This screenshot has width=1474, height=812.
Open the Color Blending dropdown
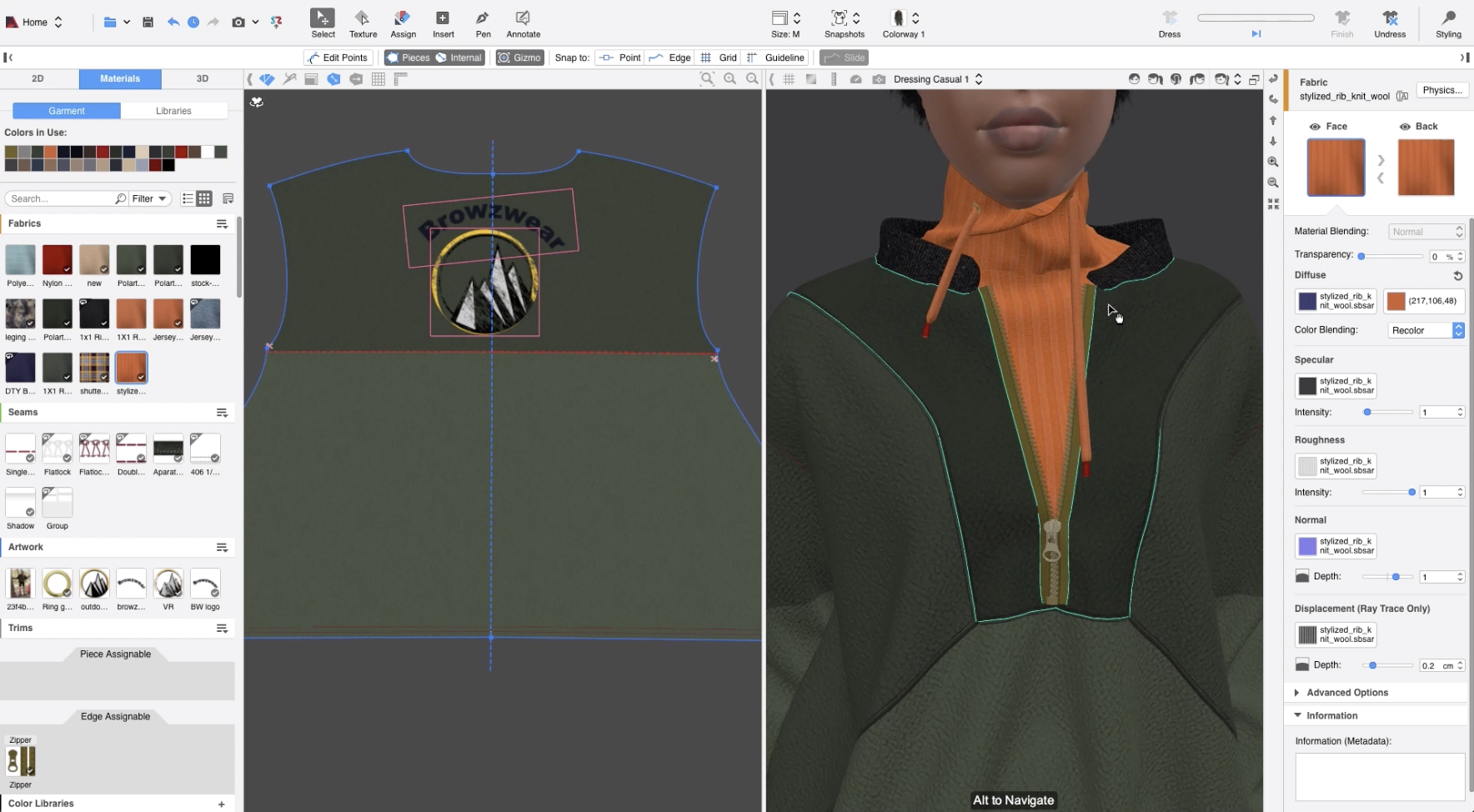[x=1426, y=330]
